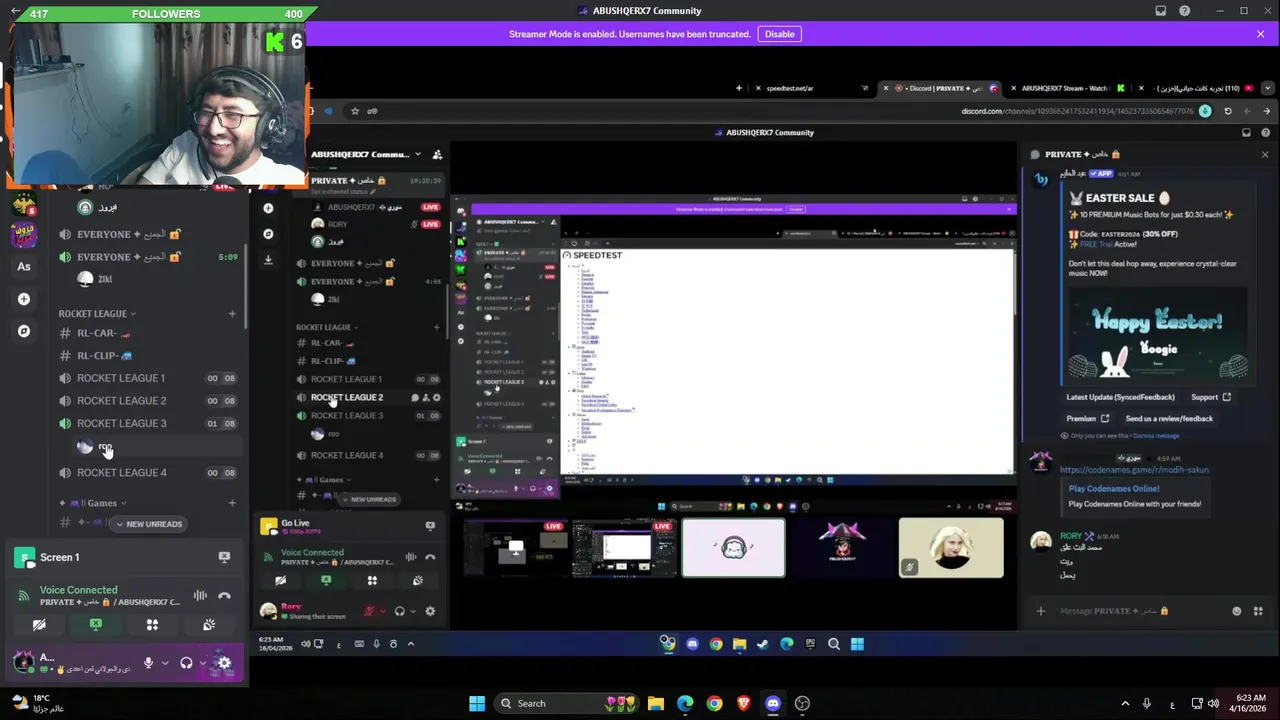
Task: Toggle green screen share button in left panel
Action: (x=95, y=625)
